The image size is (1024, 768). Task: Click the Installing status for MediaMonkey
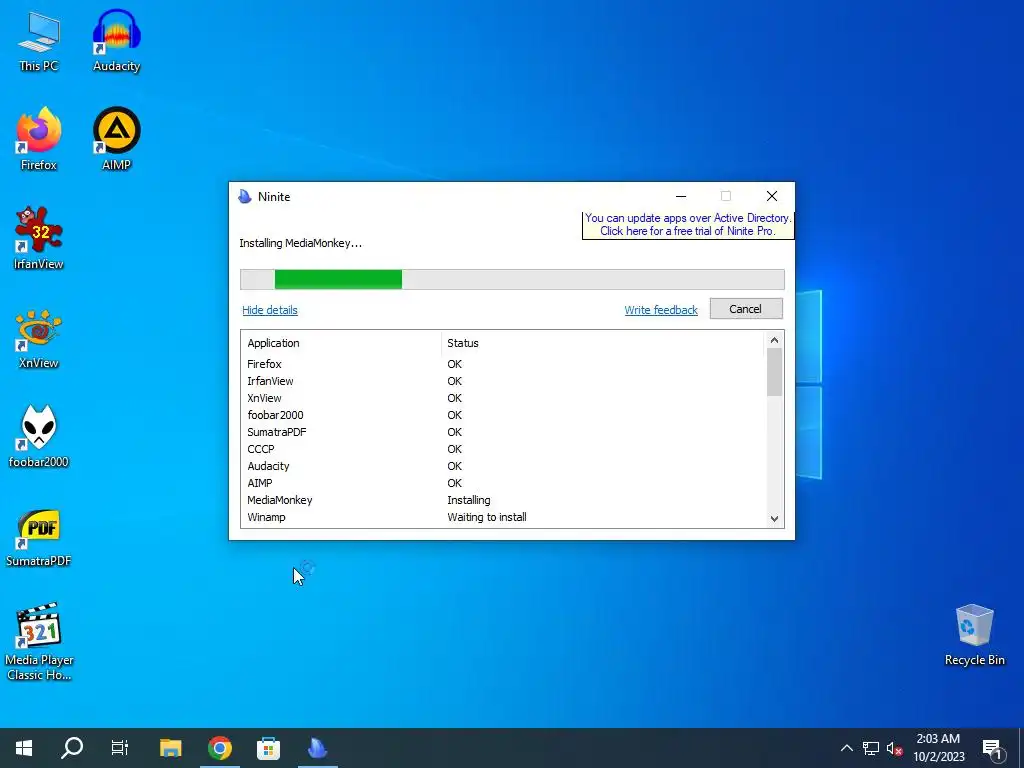(468, 500)
